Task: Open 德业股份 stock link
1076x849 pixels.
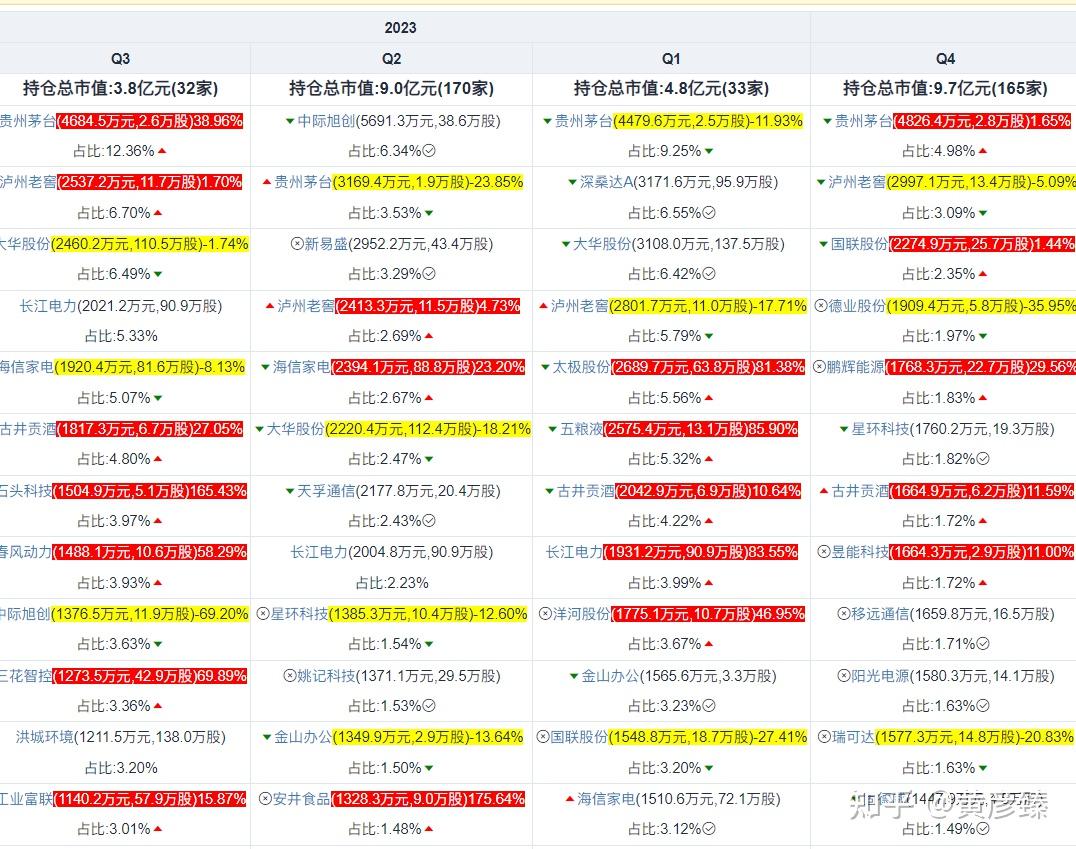Action: [x=857, y=306]
